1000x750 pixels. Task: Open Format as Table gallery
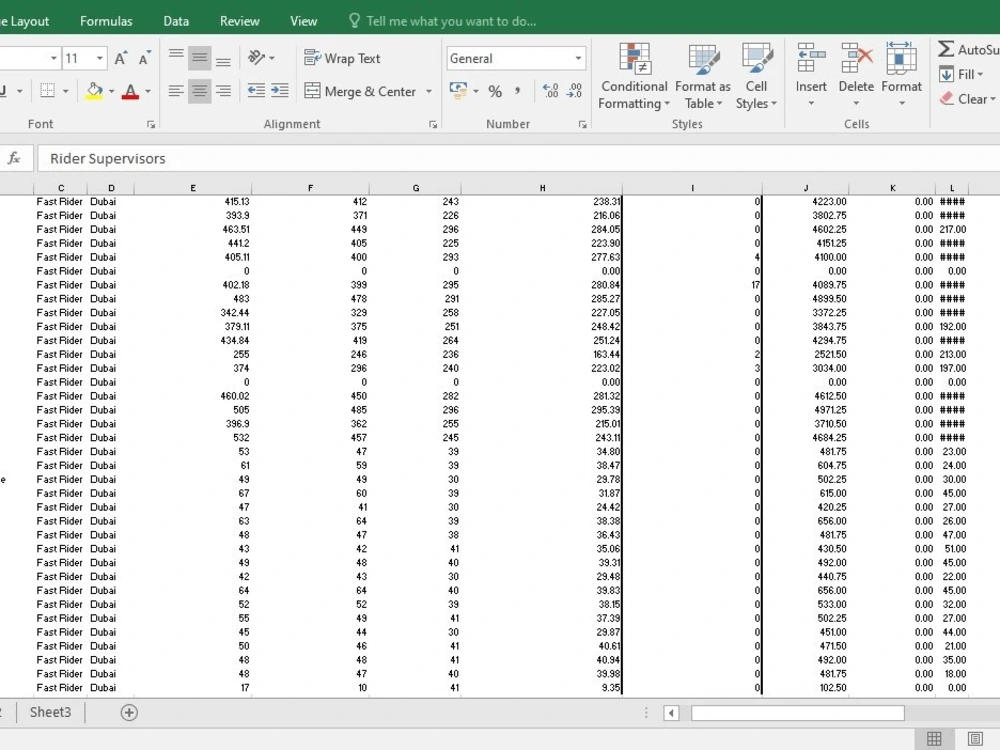tap(703, 77)
